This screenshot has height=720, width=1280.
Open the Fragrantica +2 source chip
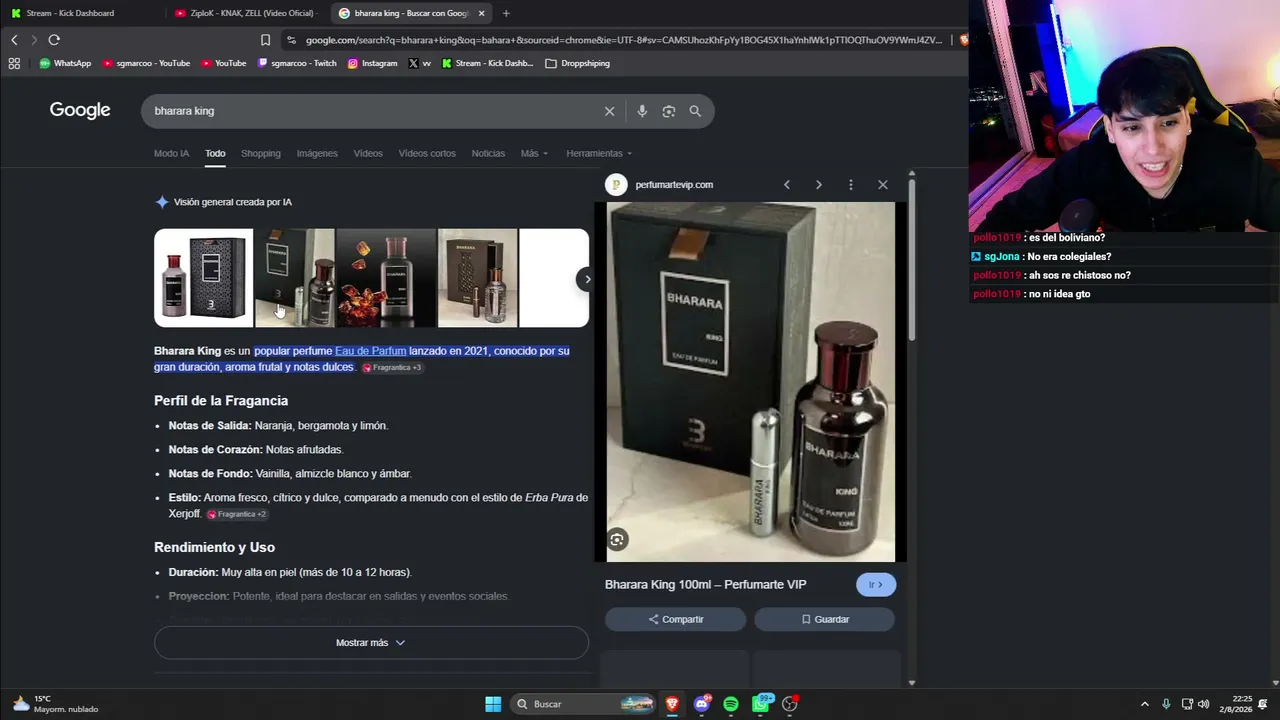tap(236, 514)
